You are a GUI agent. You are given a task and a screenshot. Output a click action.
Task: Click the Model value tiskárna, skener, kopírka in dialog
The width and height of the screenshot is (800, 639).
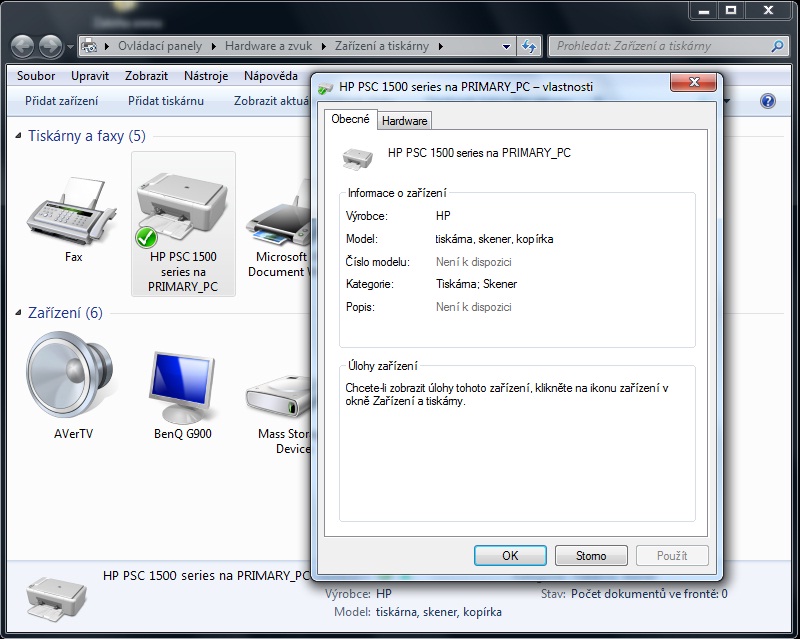click(x=494, y=239)
